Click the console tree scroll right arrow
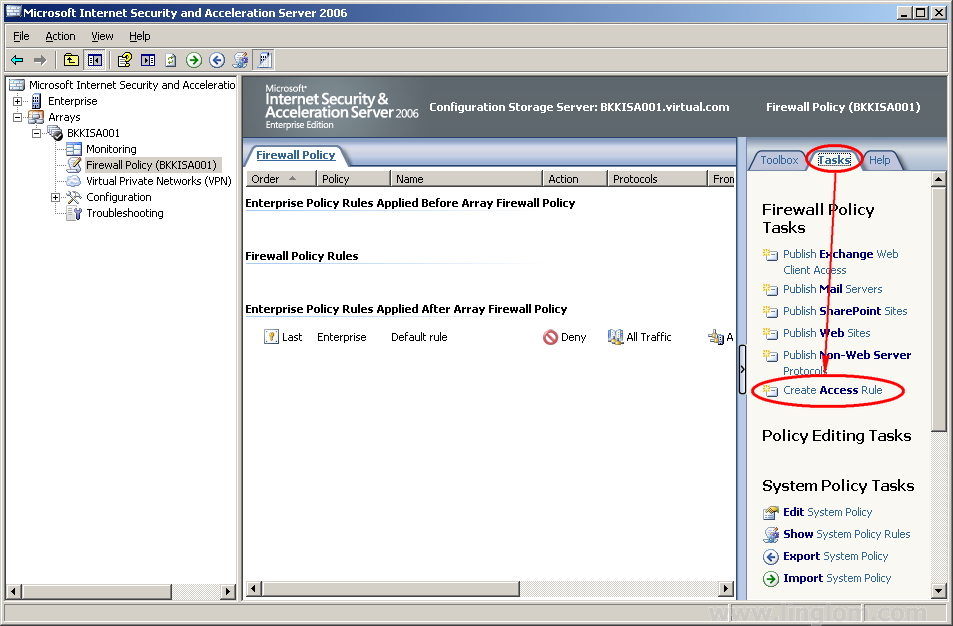The image size is (953, 626). (228, 591)
